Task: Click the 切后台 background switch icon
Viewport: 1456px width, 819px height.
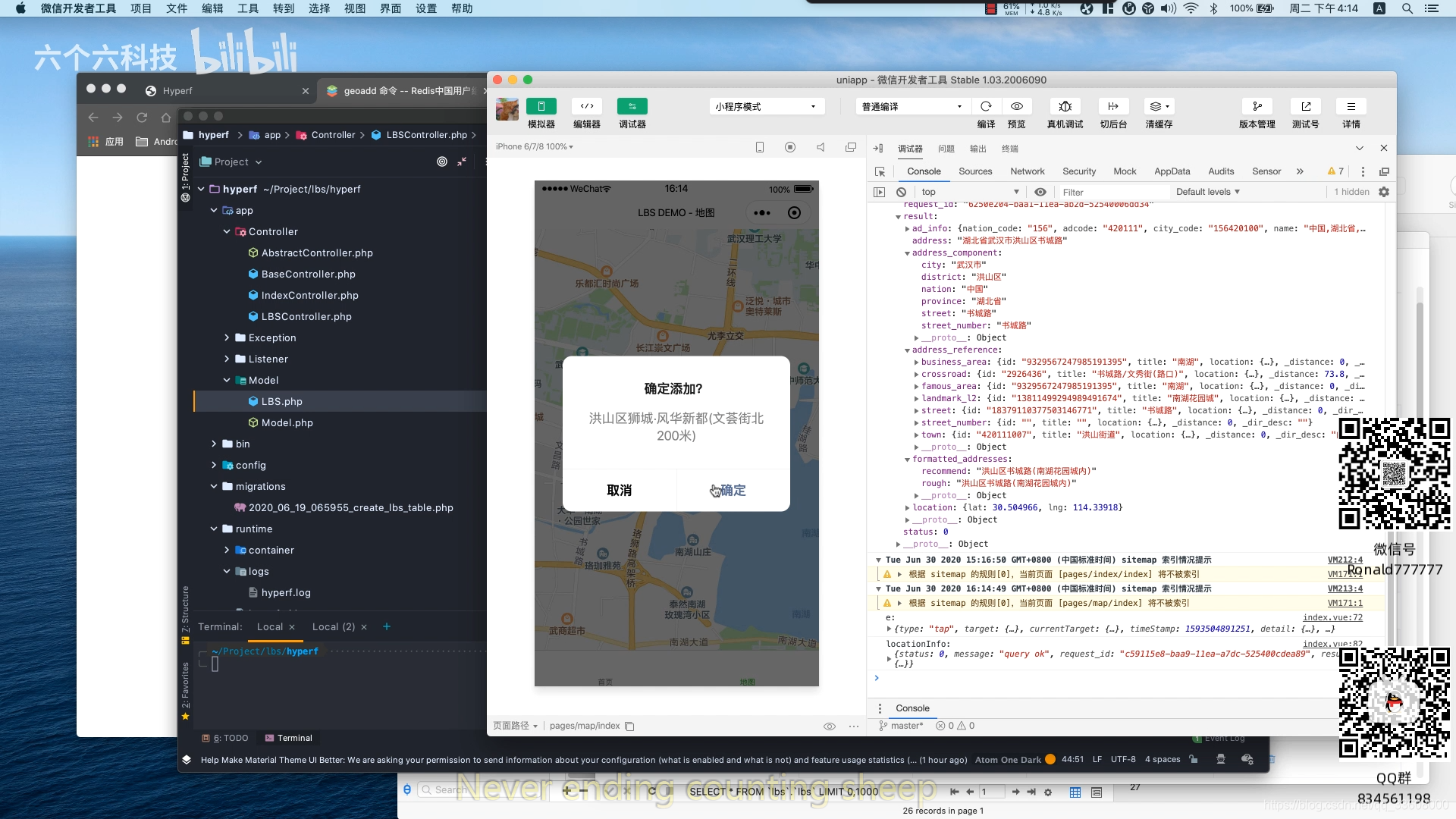Action: [x=1112, y=106]
